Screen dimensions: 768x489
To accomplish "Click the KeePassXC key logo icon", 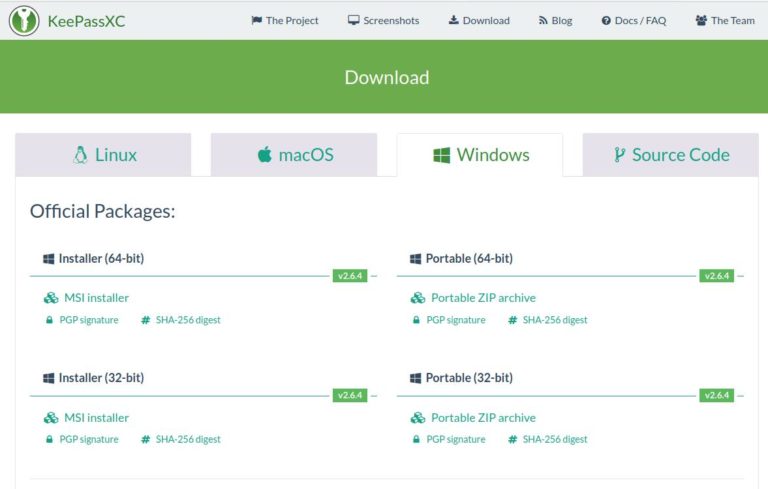I will click(24, 21).
